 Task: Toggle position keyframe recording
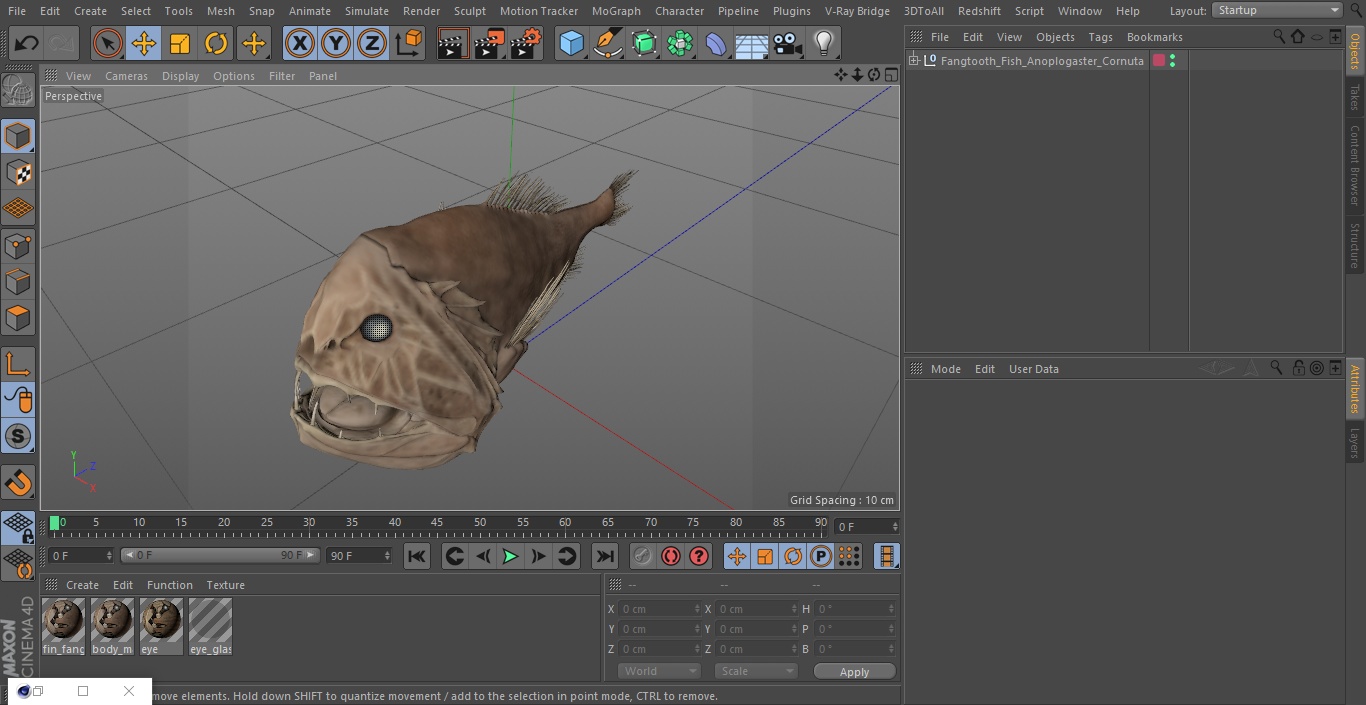[737, 556]
